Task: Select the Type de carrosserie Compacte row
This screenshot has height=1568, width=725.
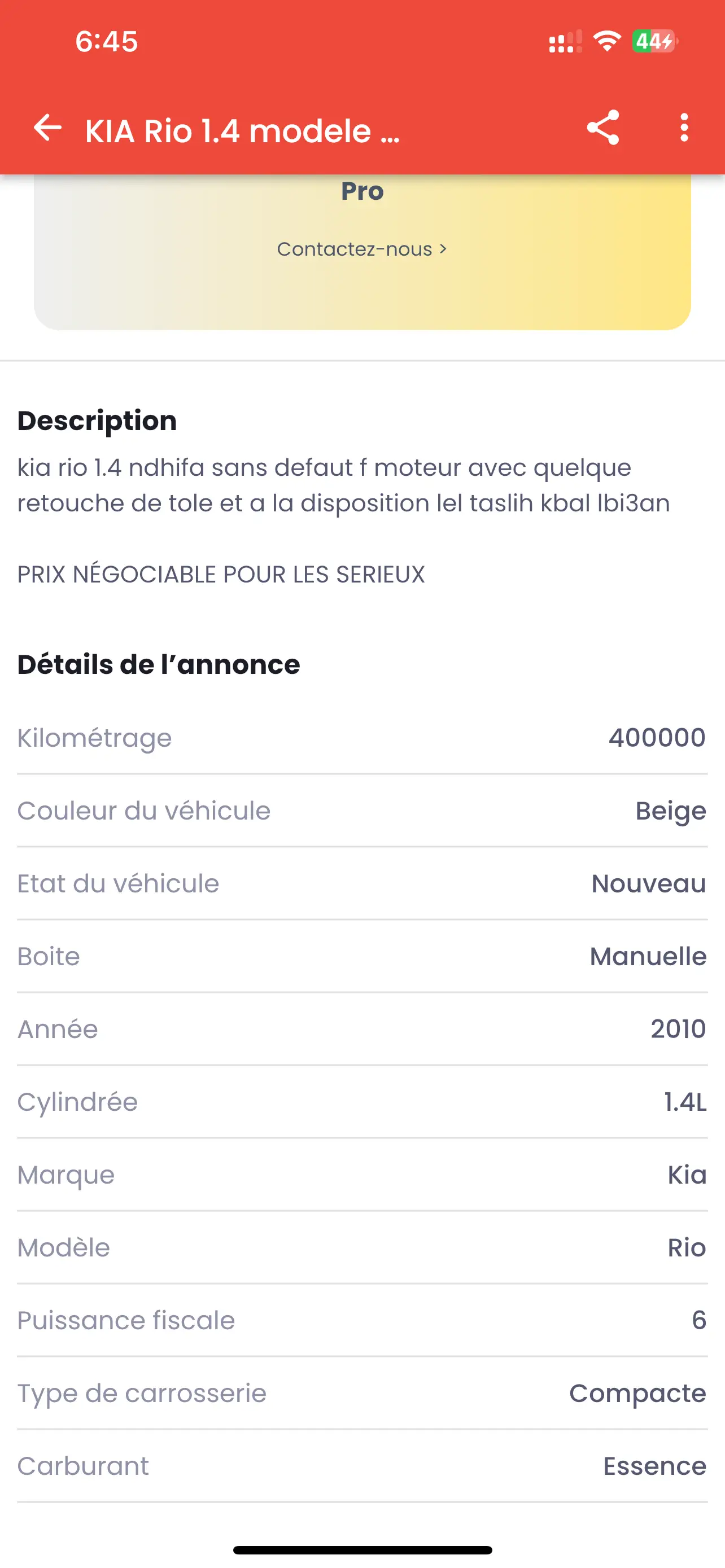Action: pyautogui.click(x=362, y=1392)
